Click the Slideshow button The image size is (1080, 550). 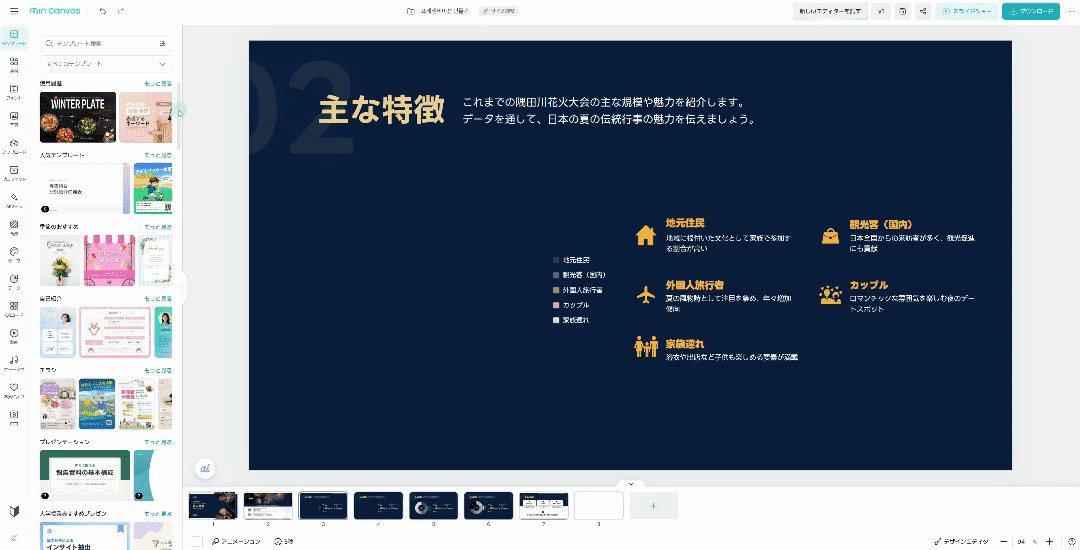tap(967, 11)
